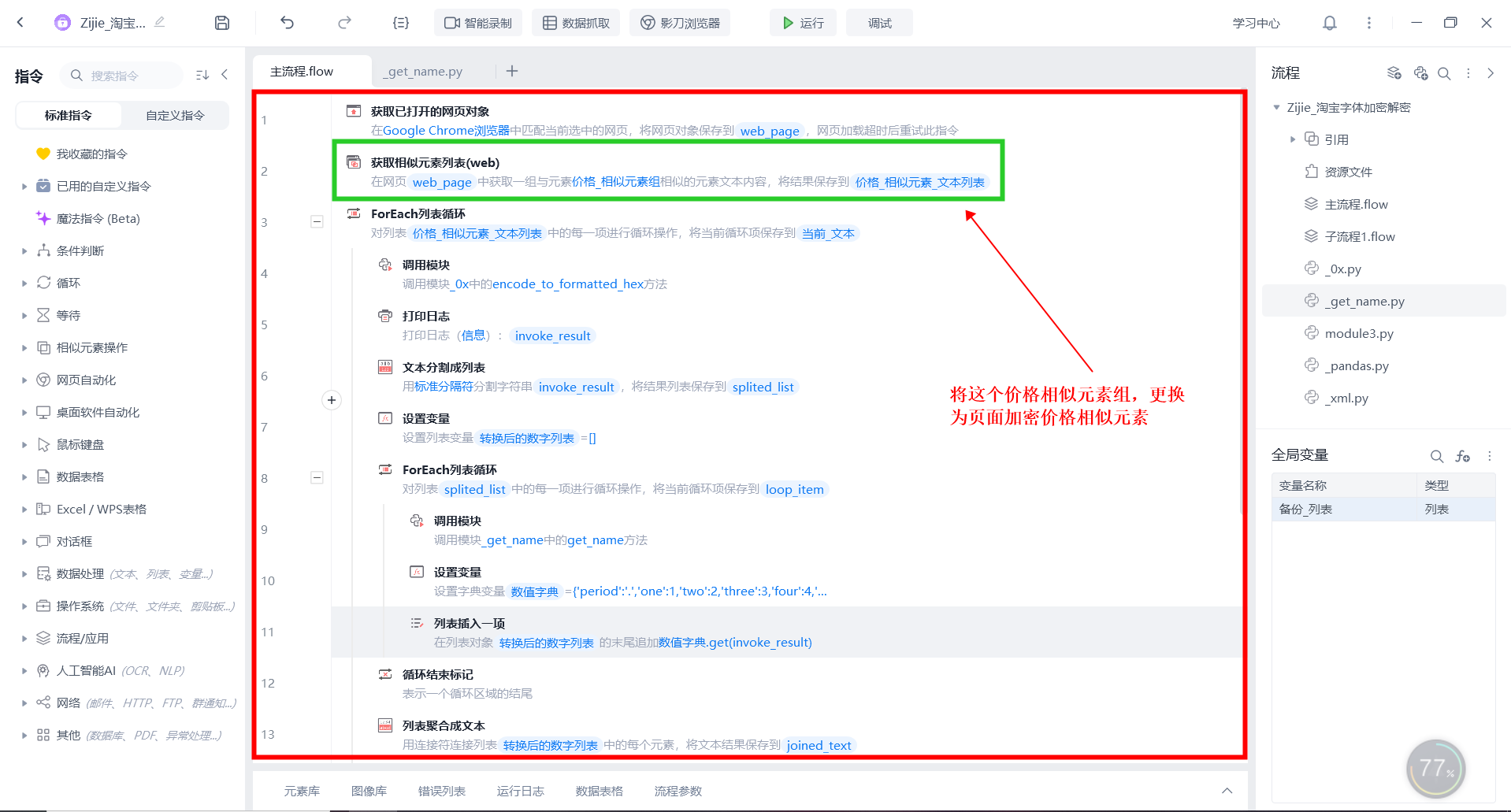This screenshot has height=812, width=1511.
Task: Click the save disk icon
Action: pyautogui.click(x=222, y=23)
